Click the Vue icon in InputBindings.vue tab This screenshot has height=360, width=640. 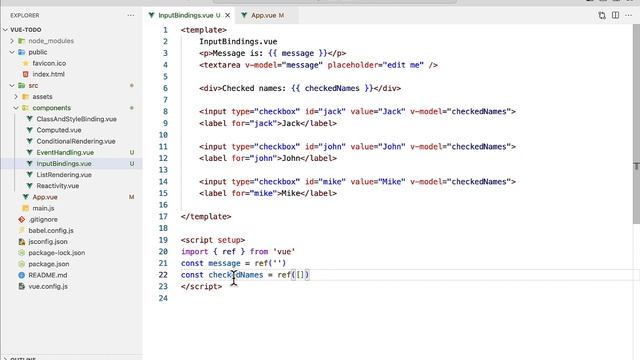pos(151,15)
